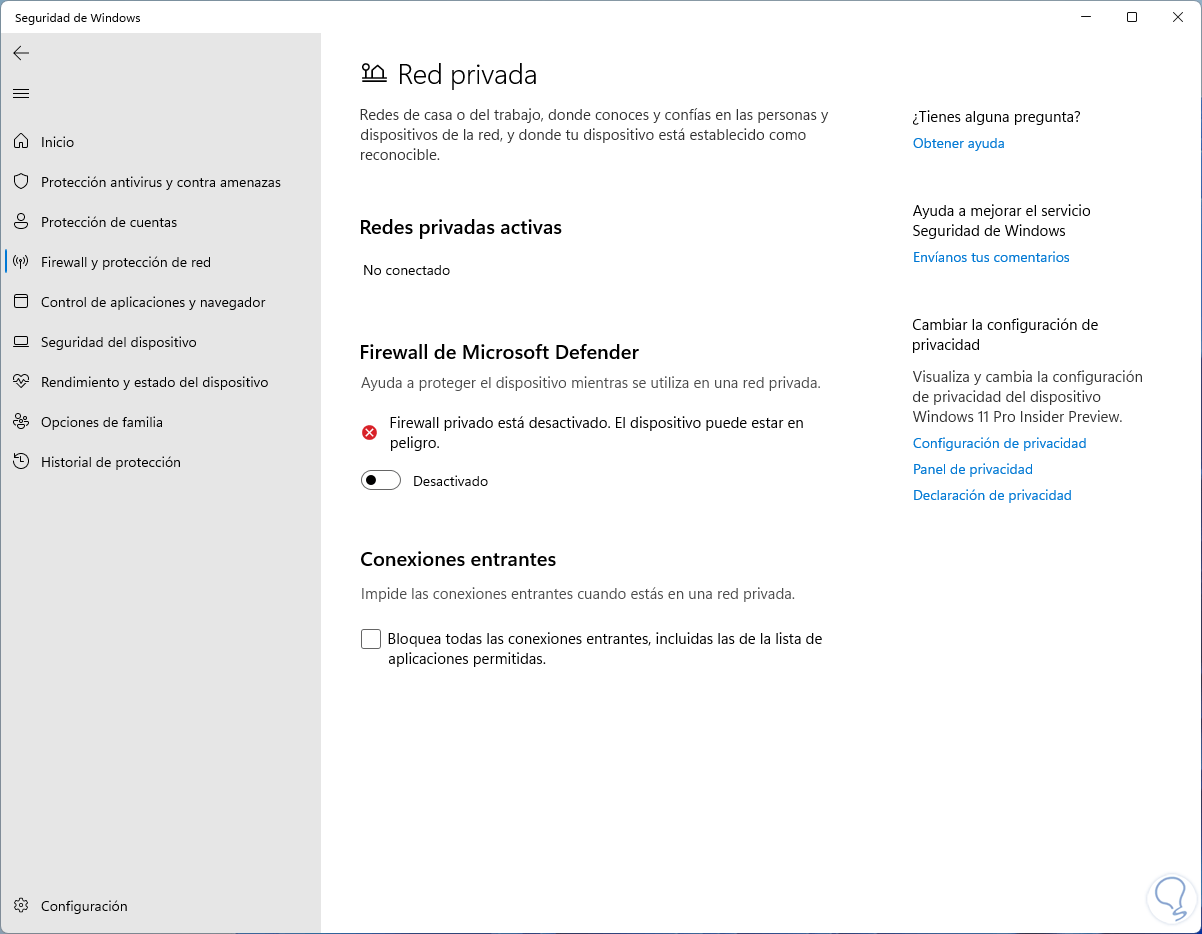Viewport: 1202px width, 934px height.
Task: Open Configuración de privacidad link
Action: click(x=999, y=443)
